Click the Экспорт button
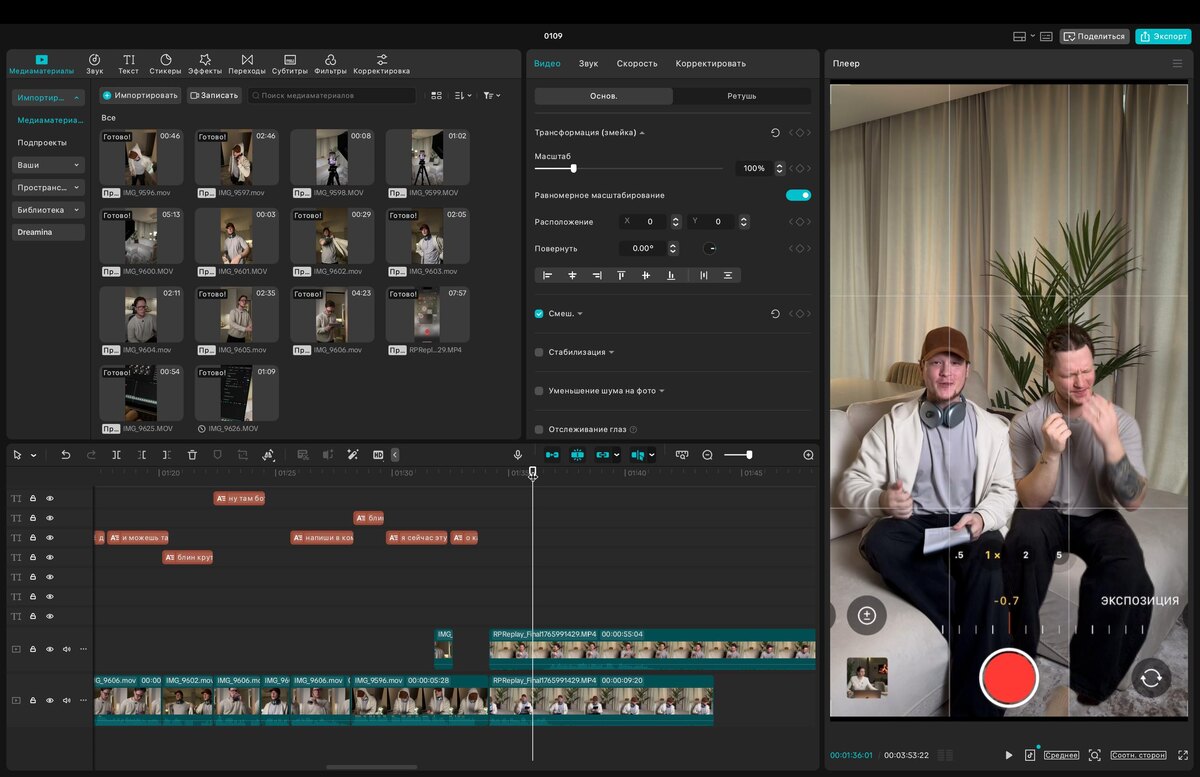Image resolution: width=1200 pixels, height=777 pixels. coord(1163,36)
